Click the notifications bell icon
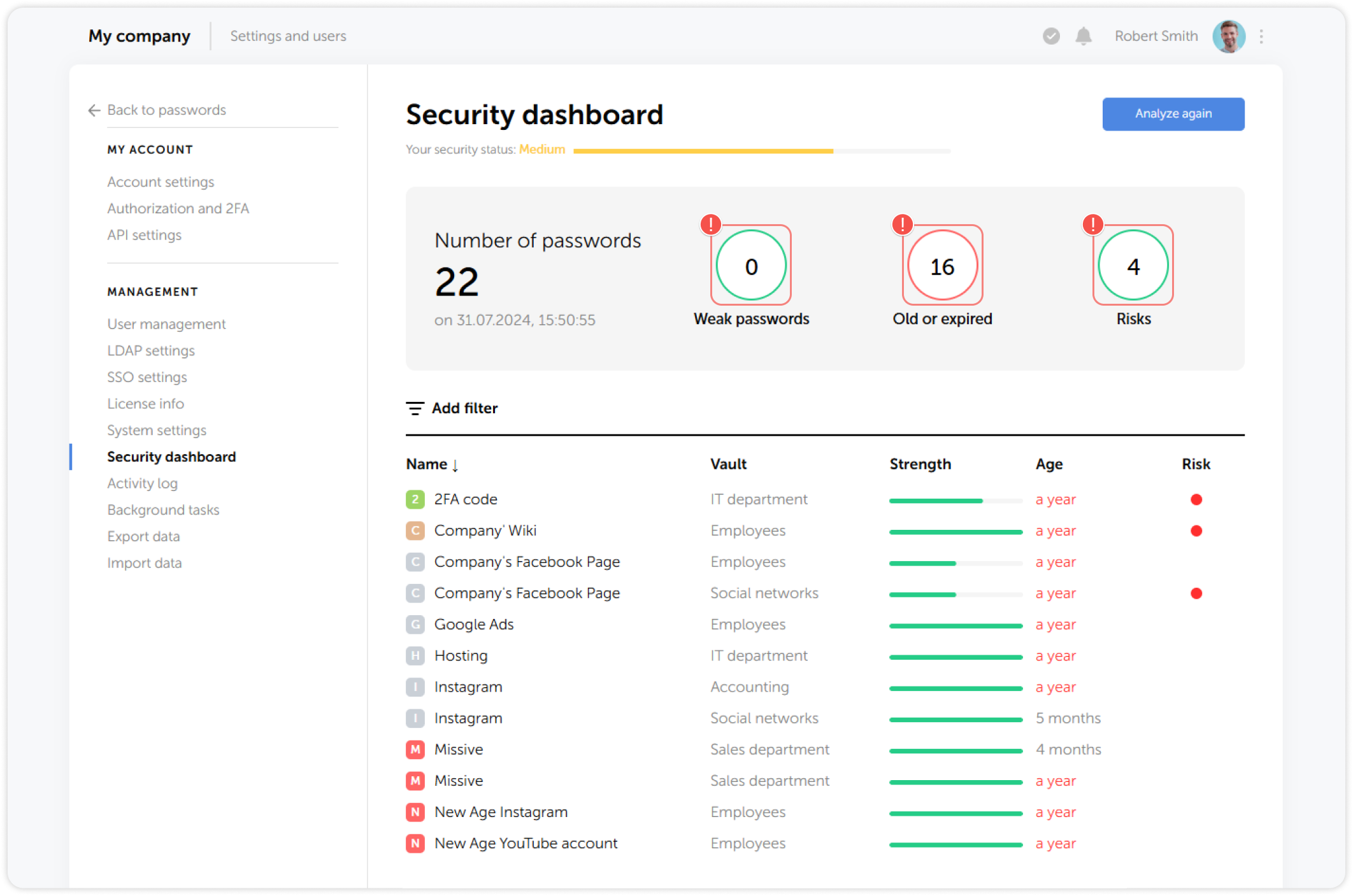The image size is (1353, 896). tap(1083, 36)
